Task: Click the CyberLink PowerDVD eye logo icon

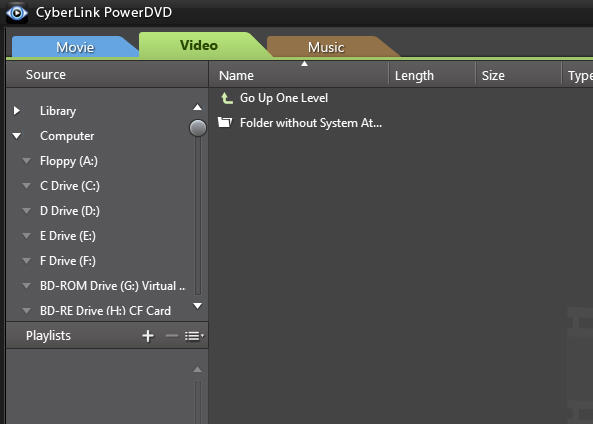Action: (17, 13)
